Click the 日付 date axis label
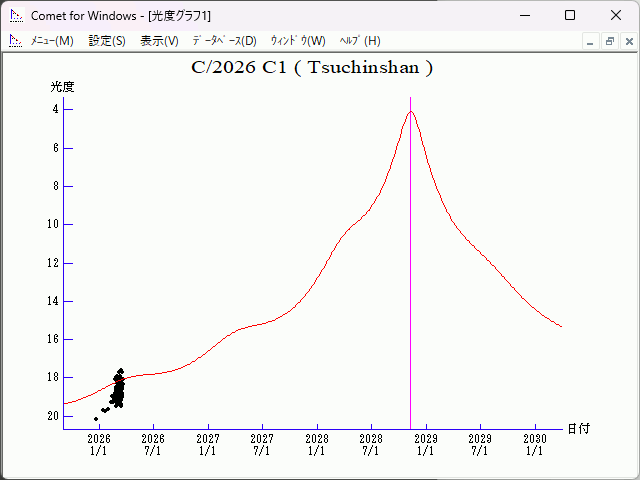640x480 pixels. click(x=578, y=428)
